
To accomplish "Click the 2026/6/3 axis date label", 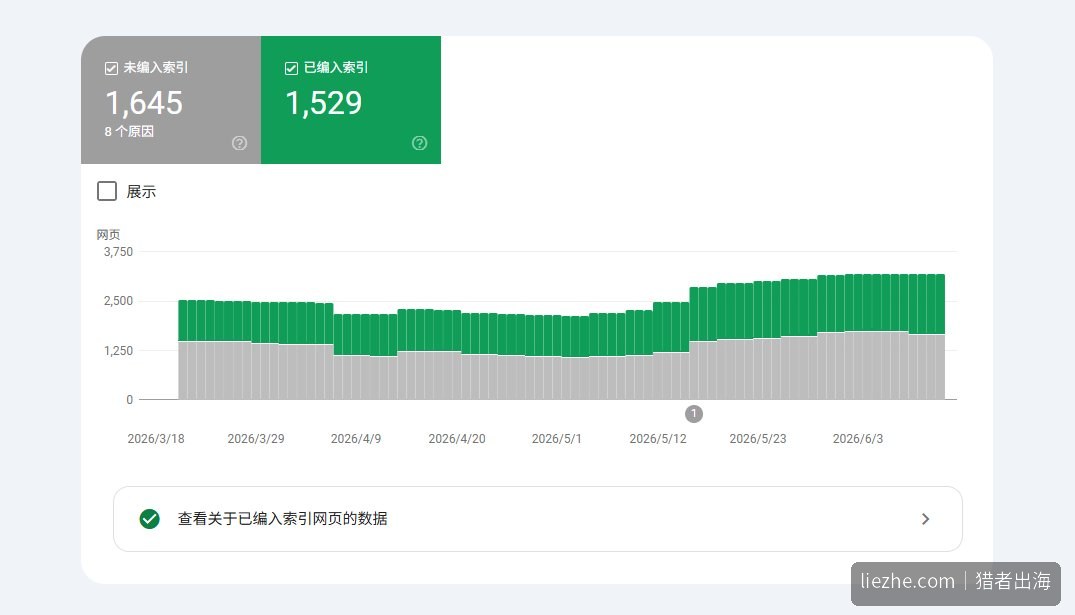I will tap(858, 439).
